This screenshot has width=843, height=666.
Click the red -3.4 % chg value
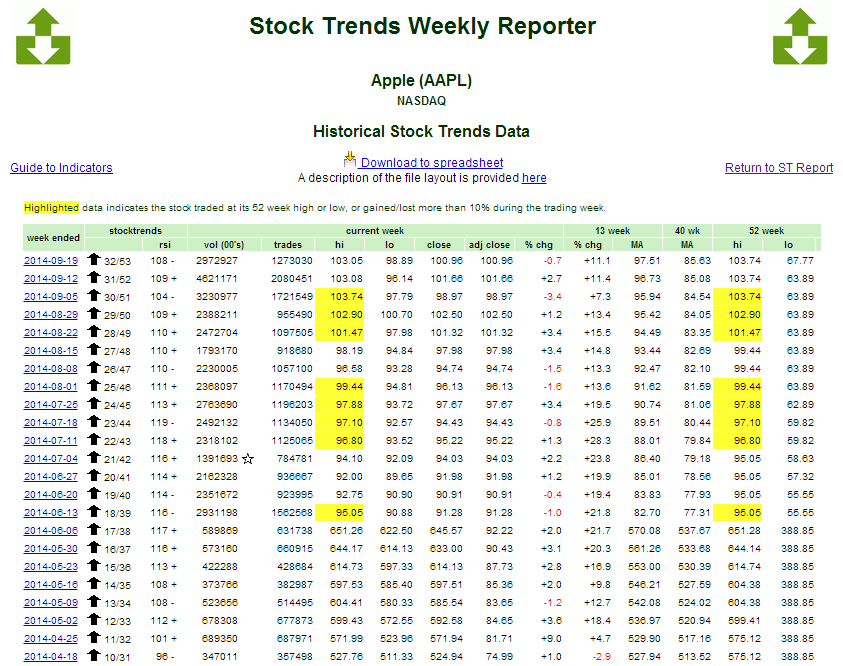[553, 297]
